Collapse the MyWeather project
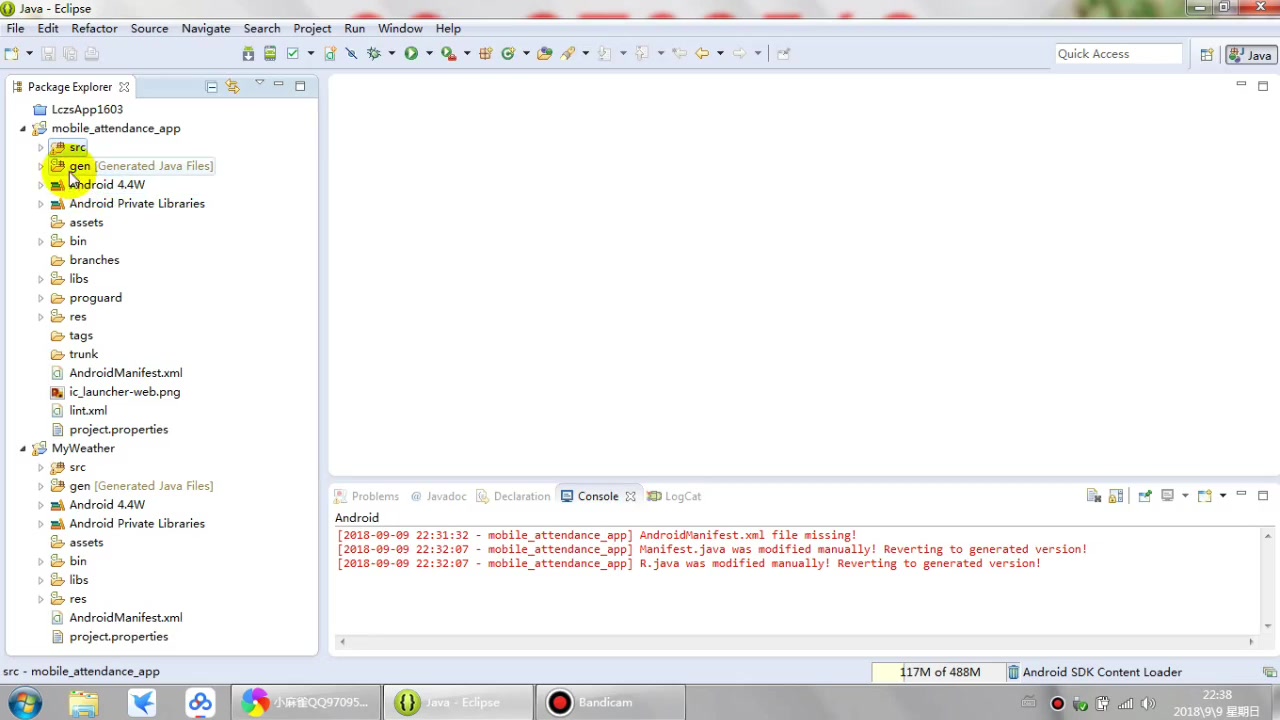The width and height of the screenshot is (1280, 720). click(x=23, y=448)
